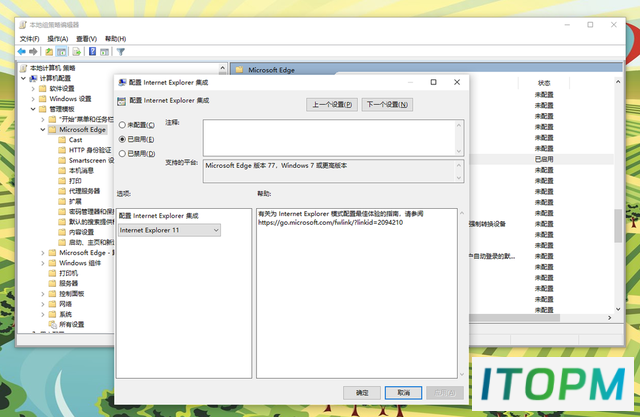
Task: Click the 确定 button
Action: click(362, 393)
